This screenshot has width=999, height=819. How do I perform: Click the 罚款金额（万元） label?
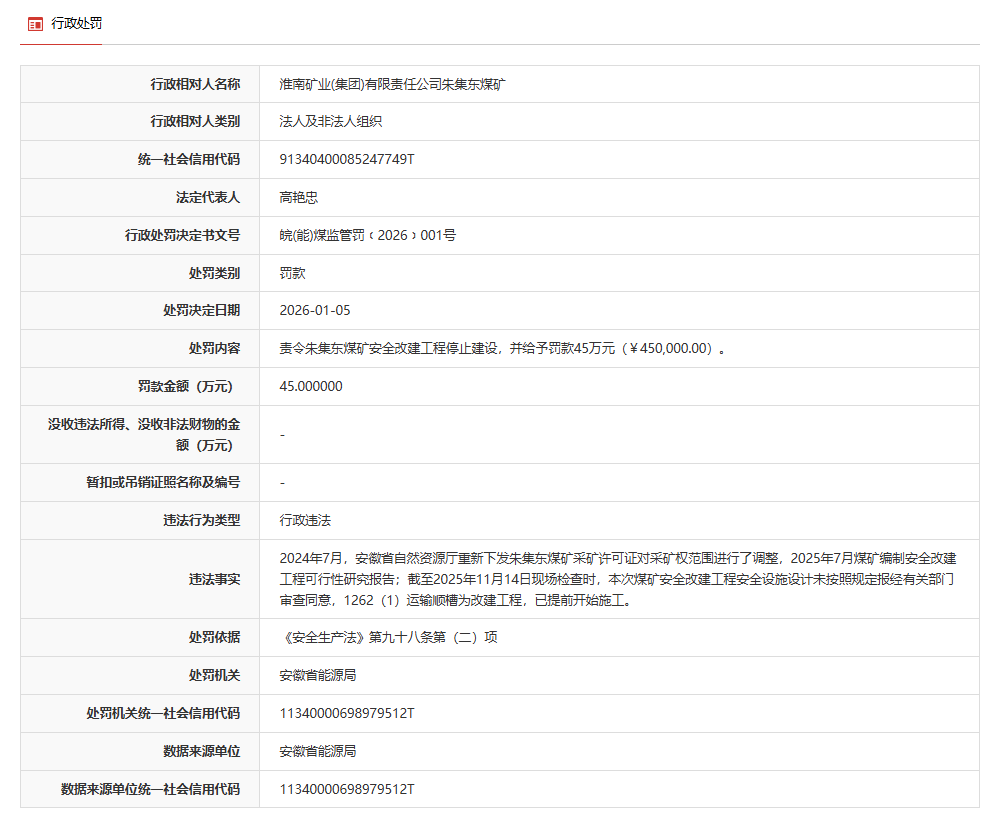click(x=185, y=386)
